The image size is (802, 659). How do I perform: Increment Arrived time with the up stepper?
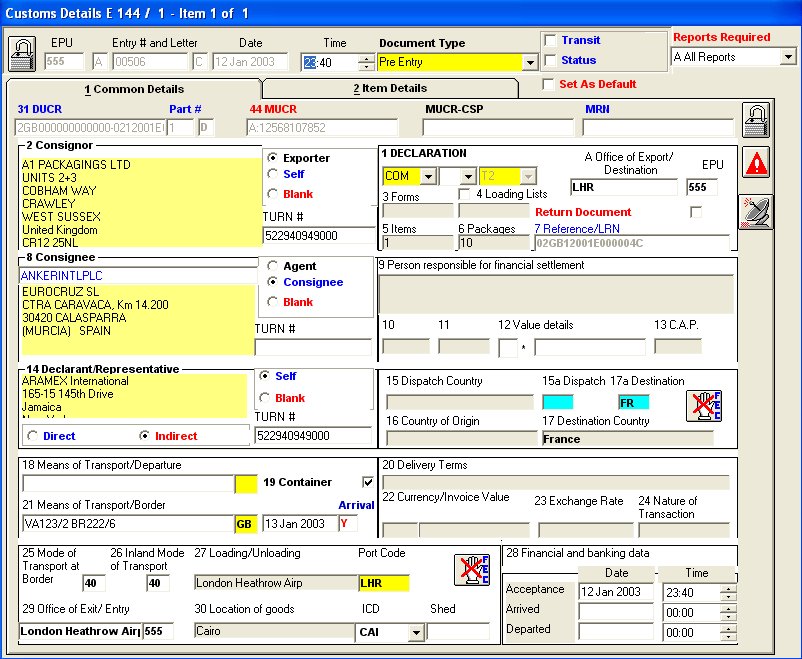pyautogui.click(x=727, y=607)
